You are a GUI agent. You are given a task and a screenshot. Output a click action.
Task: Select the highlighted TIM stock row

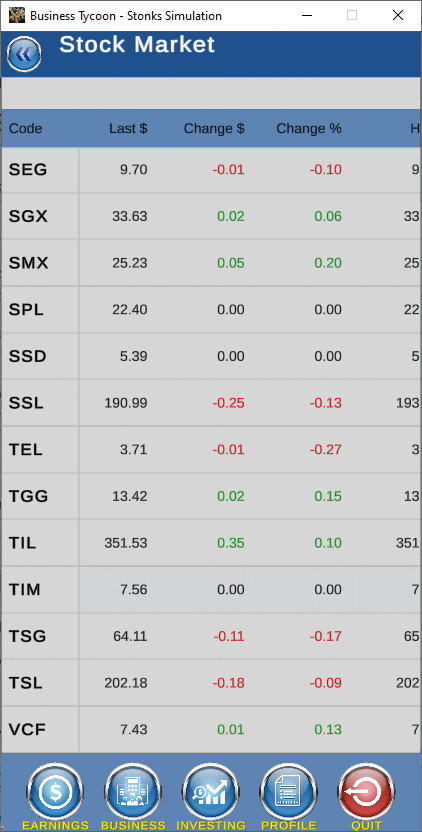tap(211, 590)
